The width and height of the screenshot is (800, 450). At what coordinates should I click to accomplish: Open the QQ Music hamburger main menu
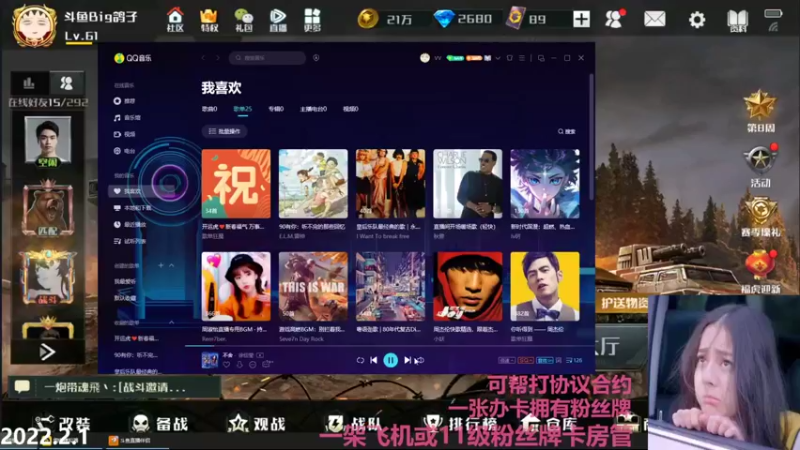[x=521, y=58]
